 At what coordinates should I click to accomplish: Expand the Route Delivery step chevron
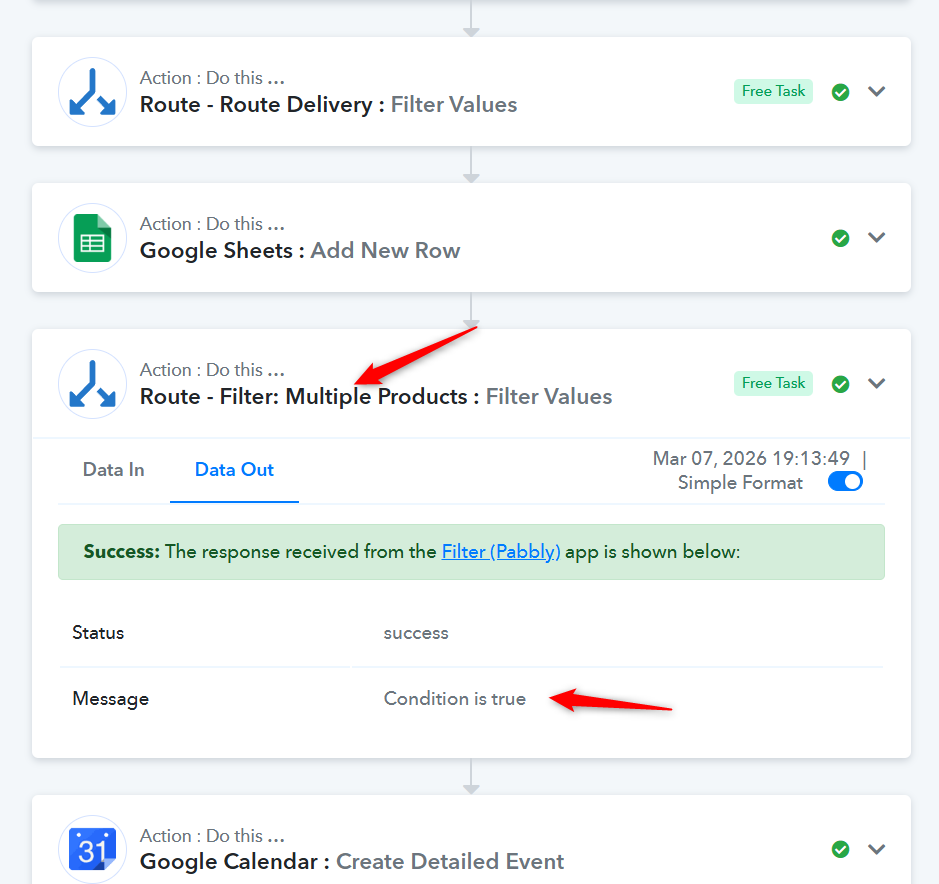(877, 92)
